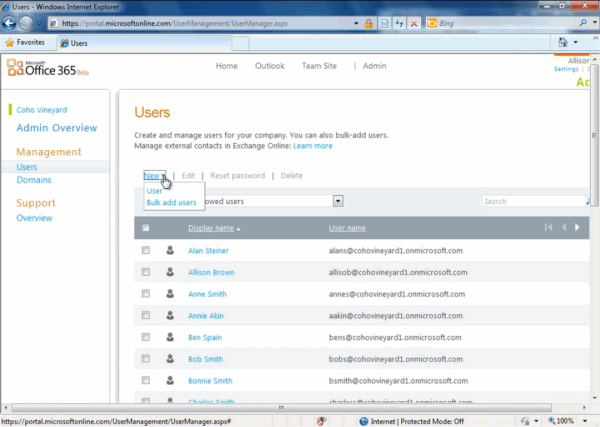Sort by Display name column header

click(x=211, y=228)
